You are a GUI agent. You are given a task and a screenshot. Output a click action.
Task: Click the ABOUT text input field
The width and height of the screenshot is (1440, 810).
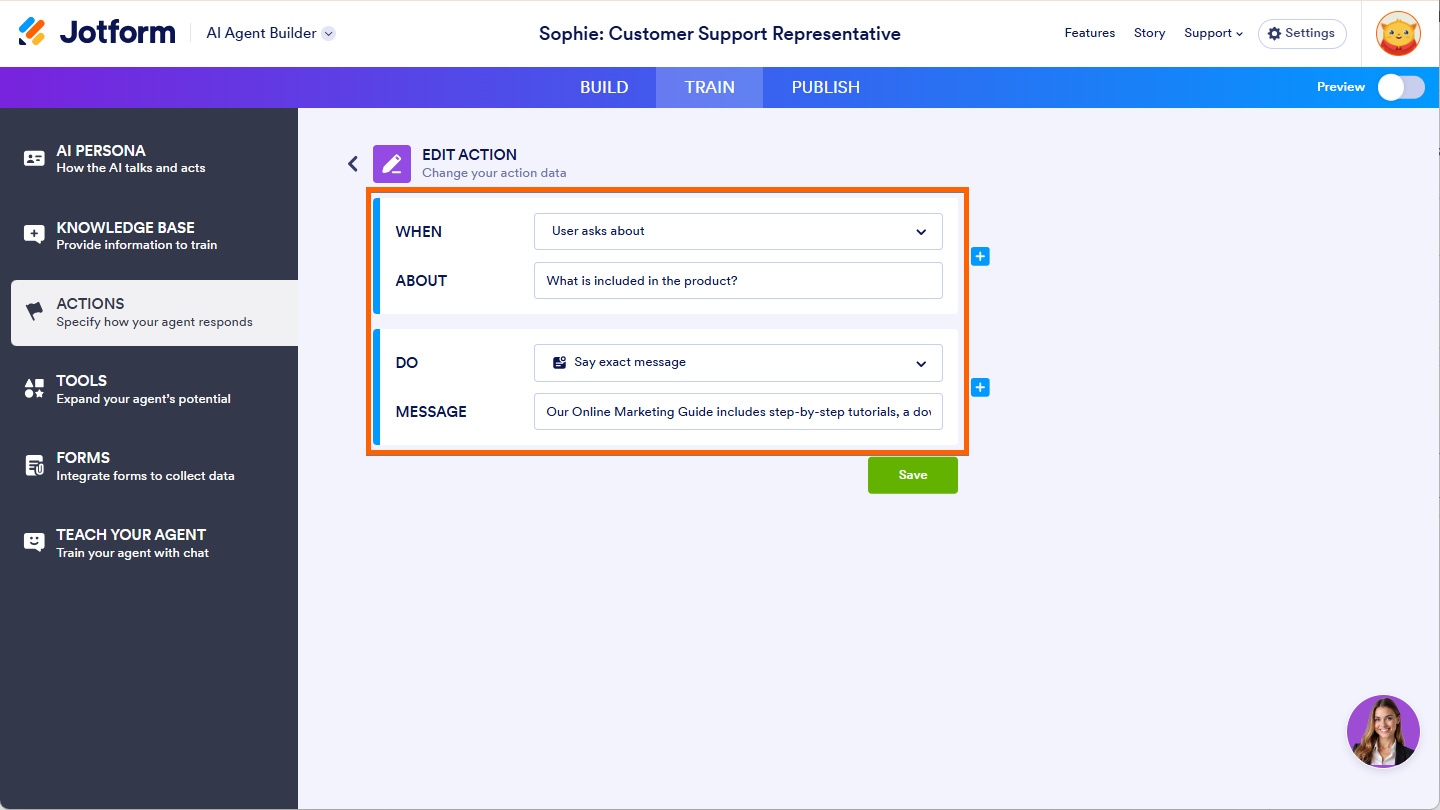[x=738, y=281]
